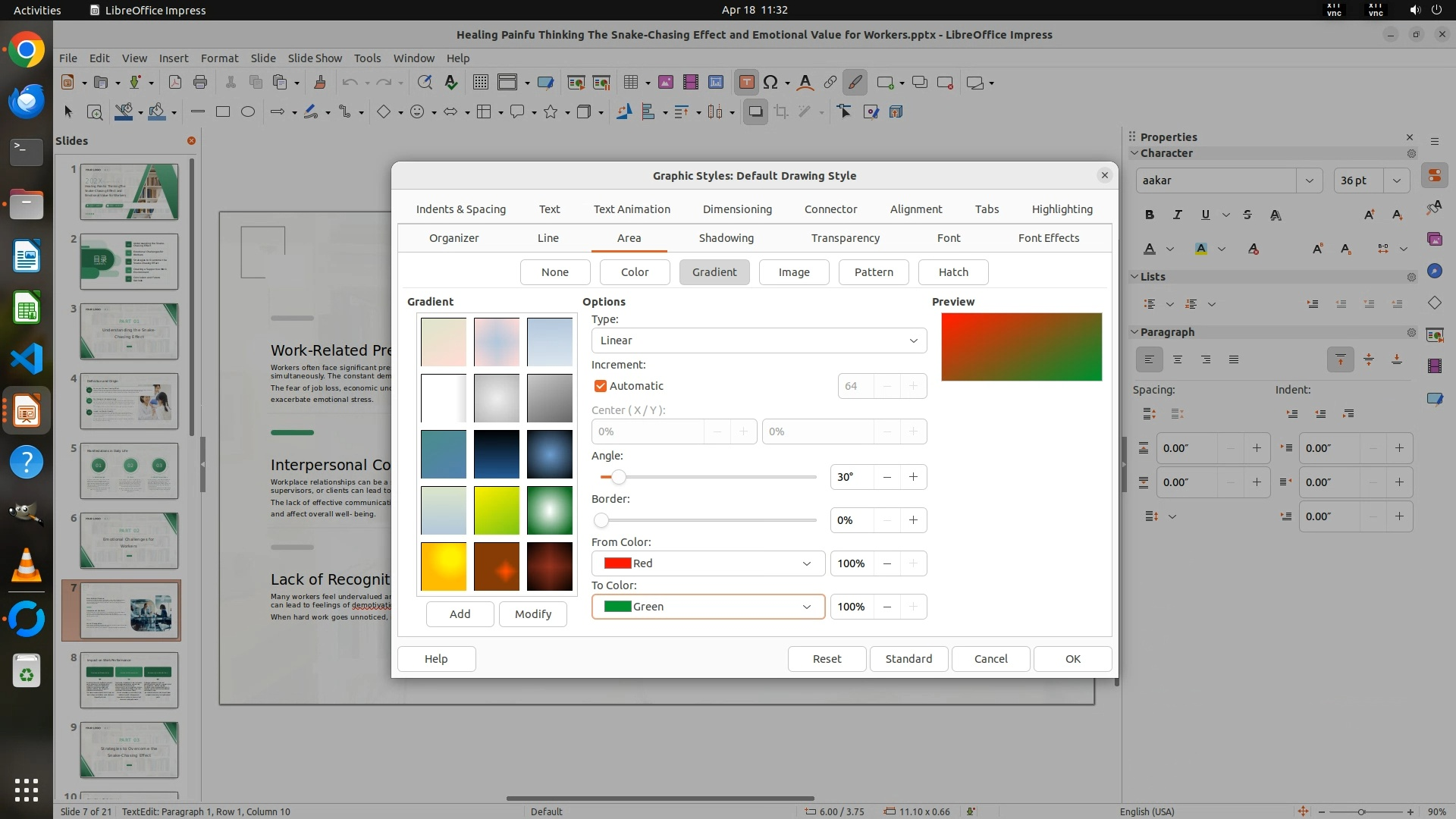Toggle justified alignment in Paragraph panel
Image resolution: width=1456 pixels, height=819 pixels.
(x=1234, y=359)
